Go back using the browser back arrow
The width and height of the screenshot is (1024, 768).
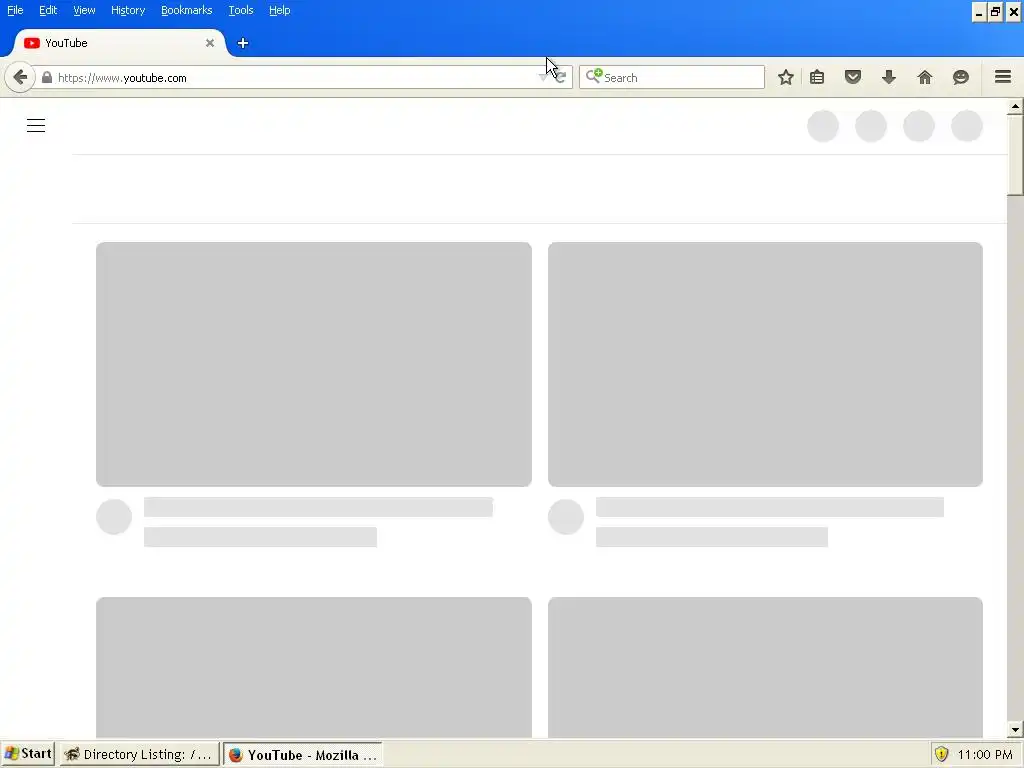pos(20,78)
